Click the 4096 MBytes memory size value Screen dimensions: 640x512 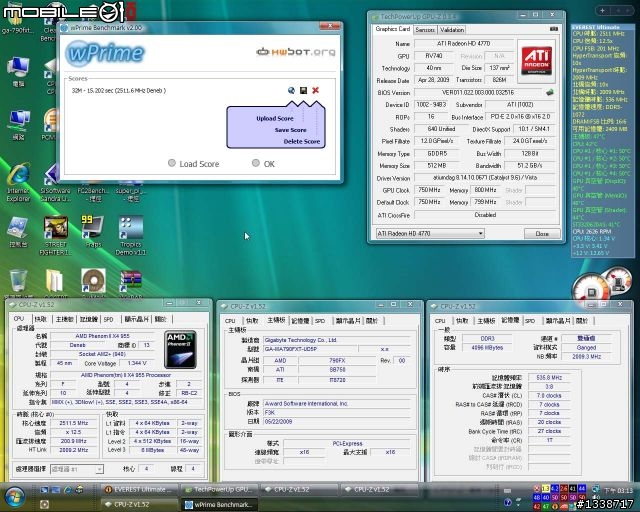click(x=487, y=347)
